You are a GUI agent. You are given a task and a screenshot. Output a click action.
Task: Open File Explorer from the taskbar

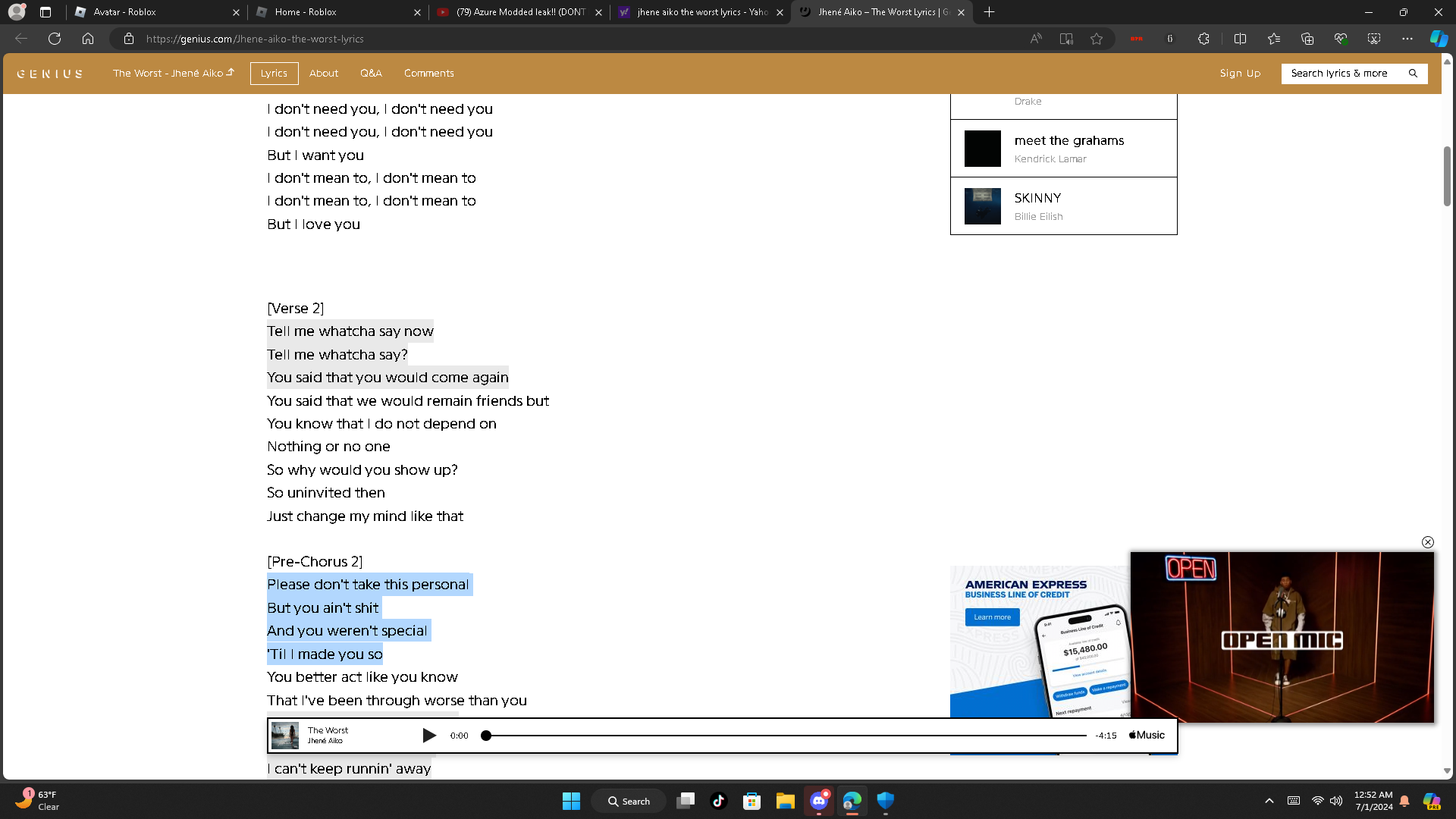point(786,801)
